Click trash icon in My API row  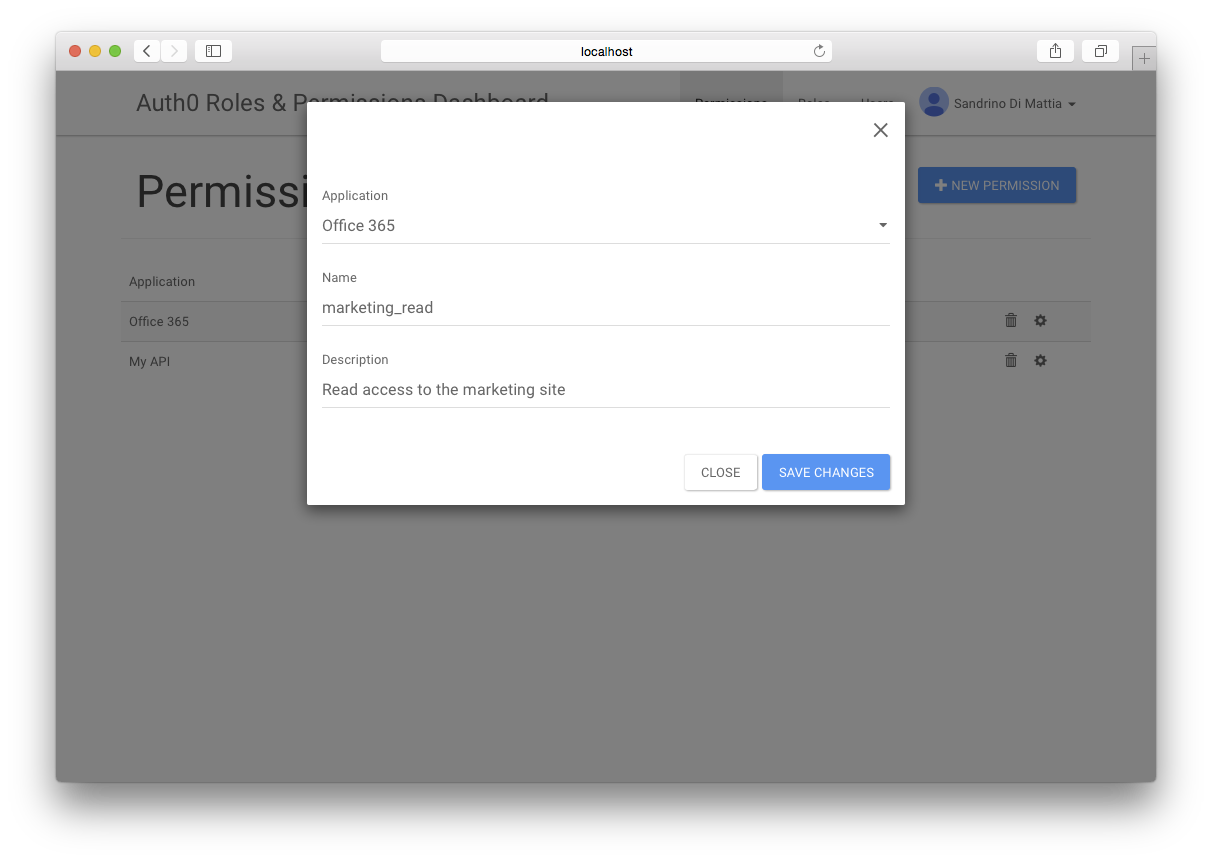[x=1011, y=360]
